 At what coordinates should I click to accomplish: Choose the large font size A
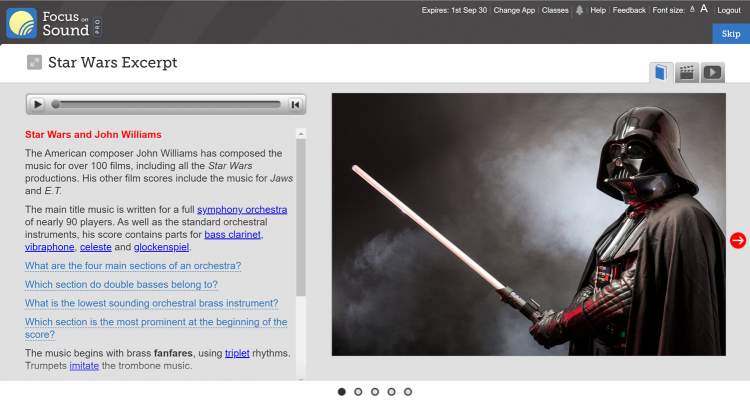pos(704,9)
